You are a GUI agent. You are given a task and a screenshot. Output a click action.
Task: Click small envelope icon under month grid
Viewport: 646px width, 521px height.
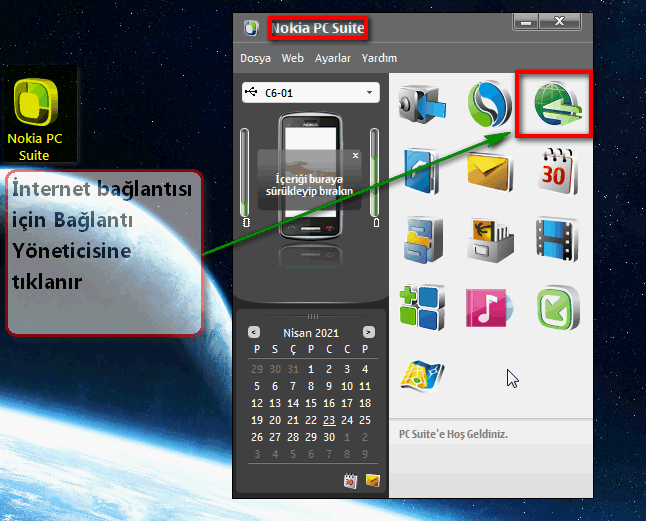372,481
